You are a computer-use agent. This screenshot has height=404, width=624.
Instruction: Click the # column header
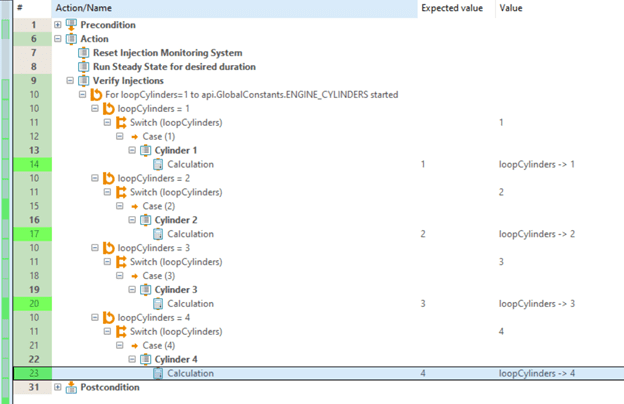click(33, 8)
